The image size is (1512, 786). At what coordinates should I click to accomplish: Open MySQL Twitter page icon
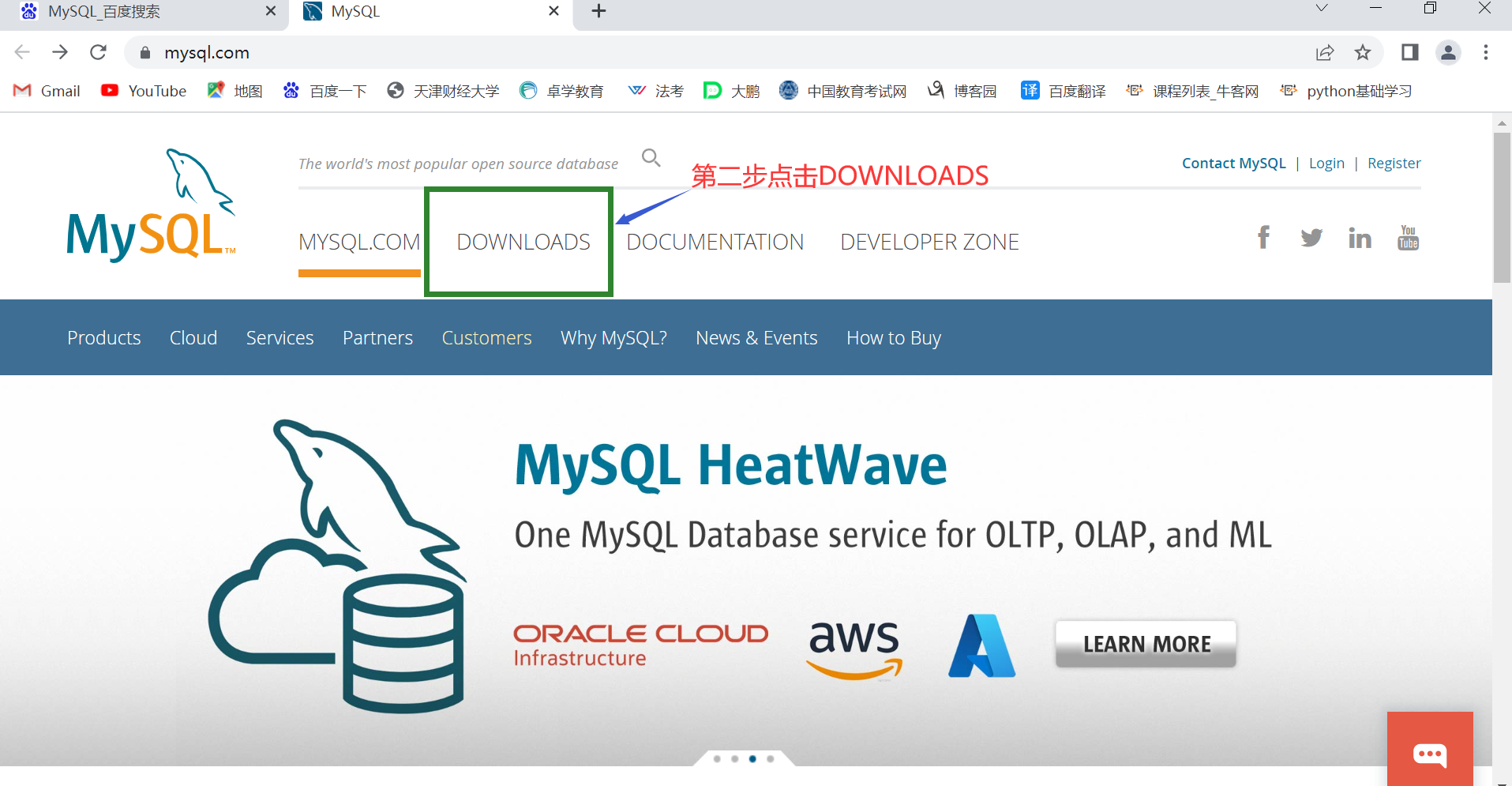[x=1311, y=238]
